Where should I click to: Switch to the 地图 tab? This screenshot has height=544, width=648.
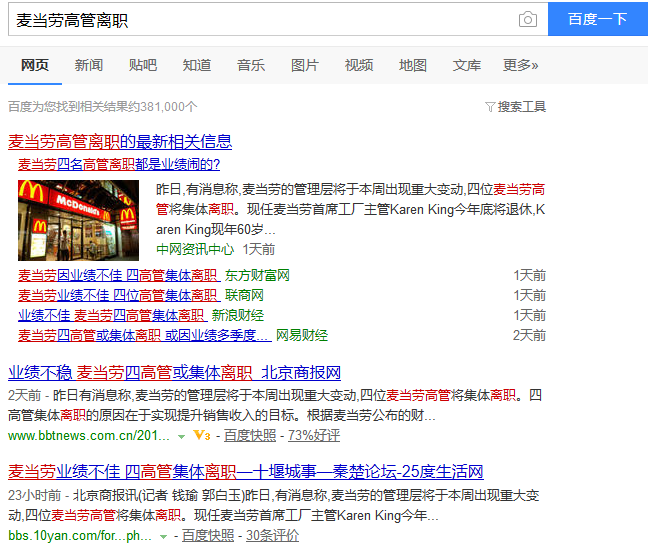413,65
